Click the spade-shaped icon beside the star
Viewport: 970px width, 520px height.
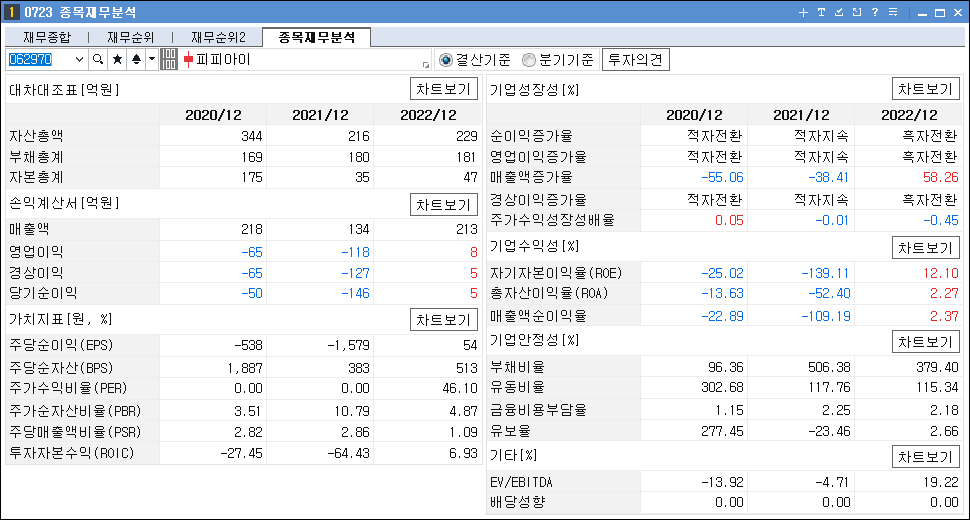[136, 59]
